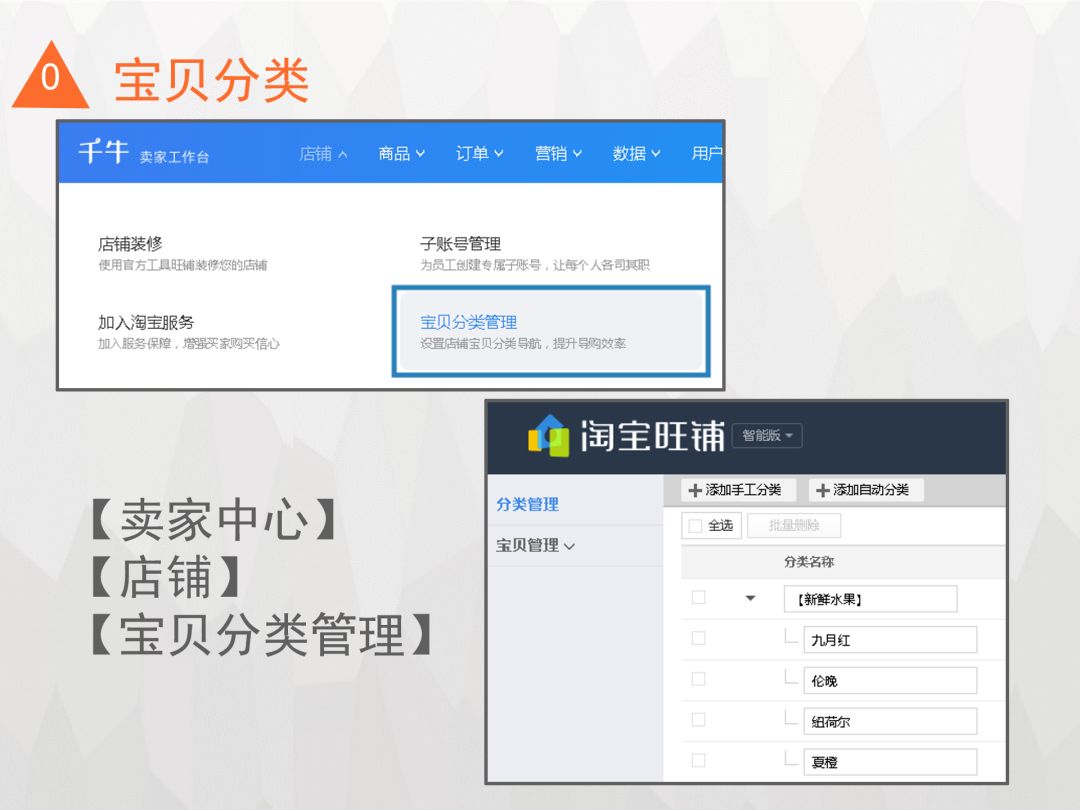1080x810 pixels.
Task: Click 添加手工分类 button
Action: tap(738, 490)
